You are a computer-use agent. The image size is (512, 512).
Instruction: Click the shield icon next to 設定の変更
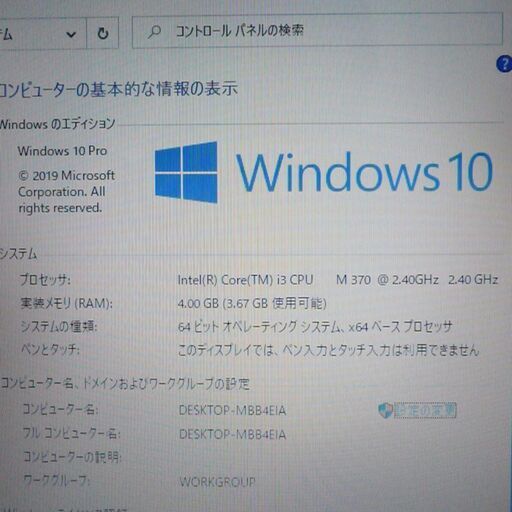pyautogui.click(x=385, y=410)
